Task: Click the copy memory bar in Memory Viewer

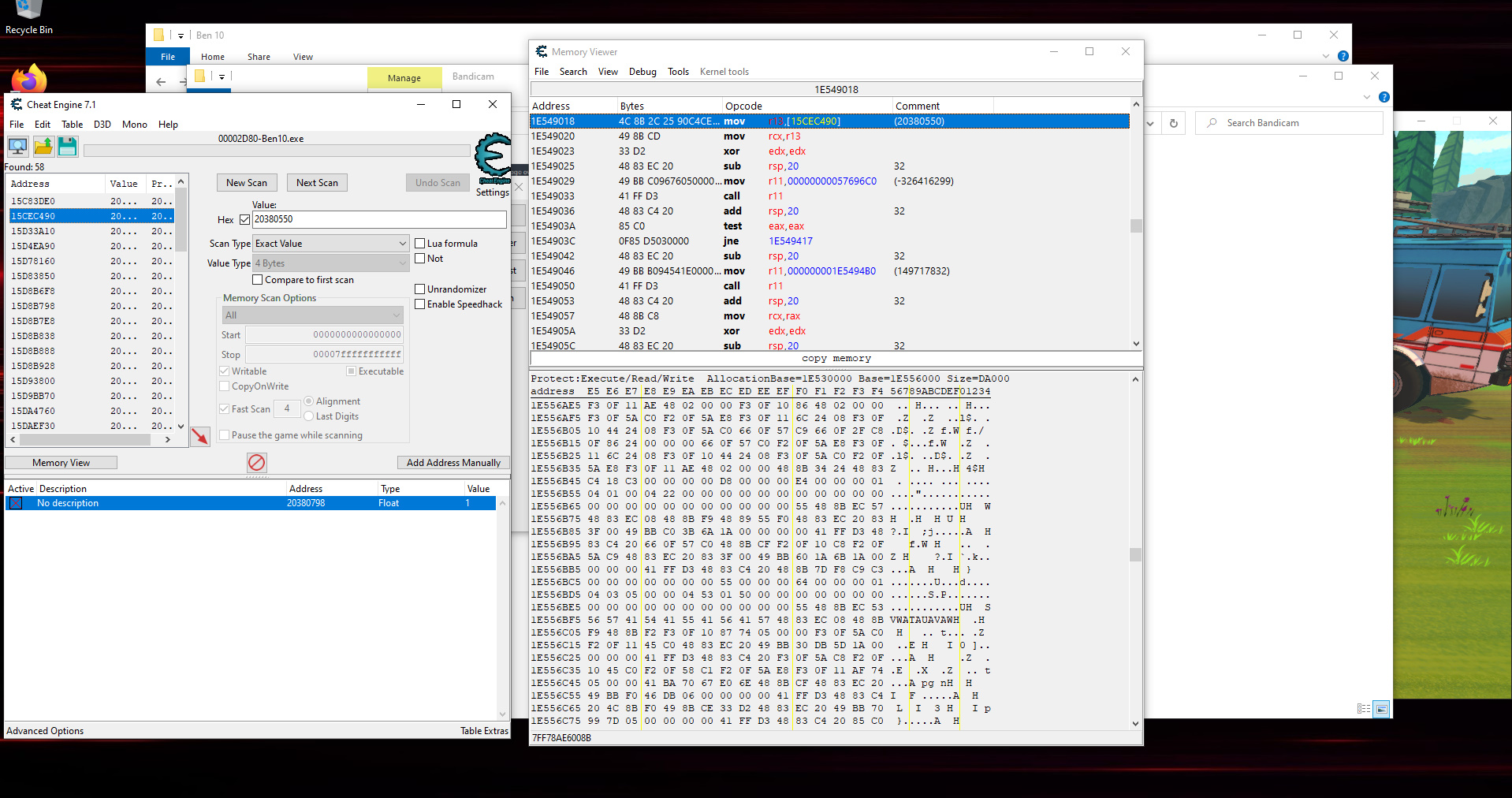Action: point(836,359)
